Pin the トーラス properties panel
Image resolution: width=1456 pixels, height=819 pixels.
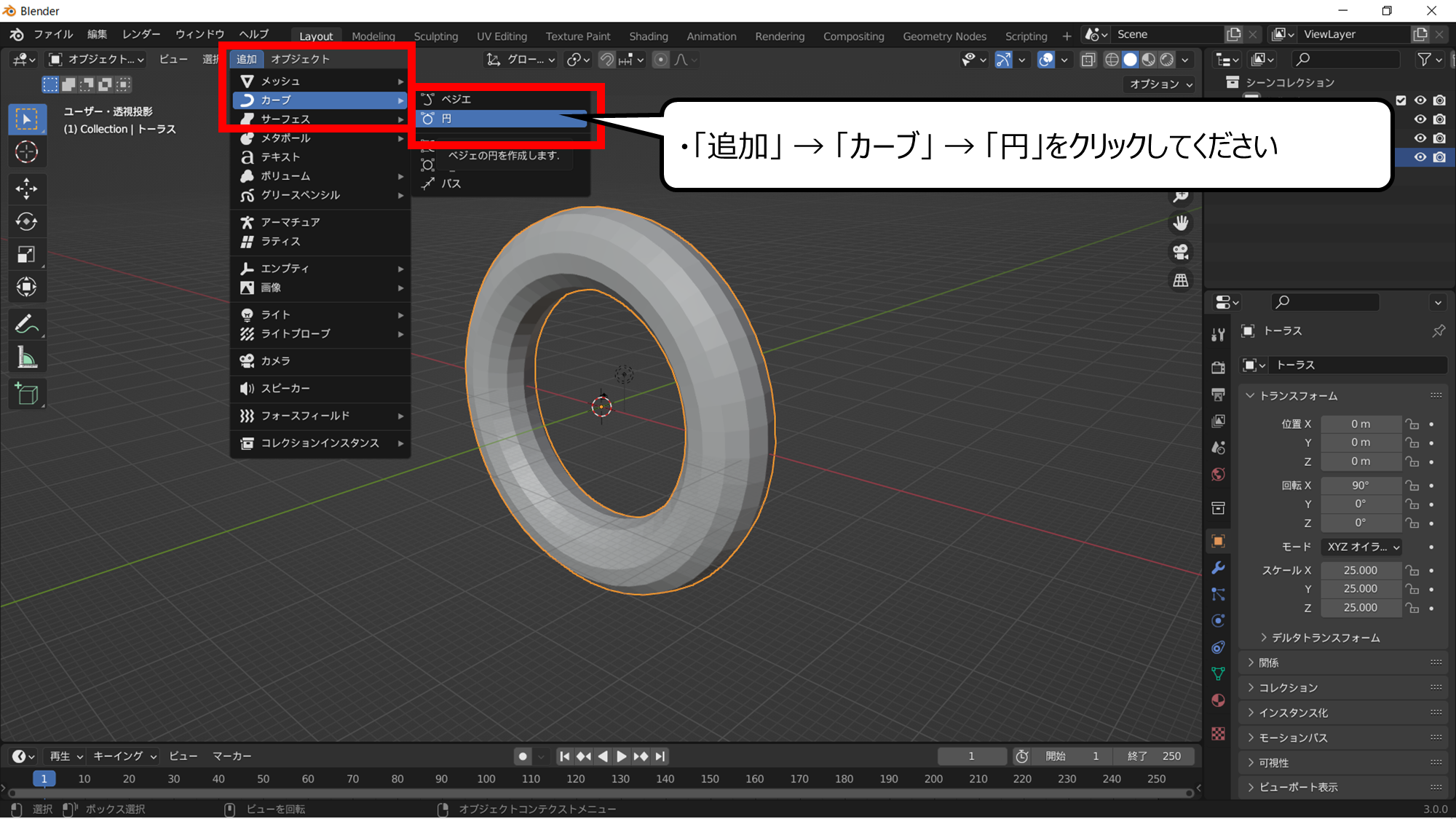click(x=1439, y=331)
